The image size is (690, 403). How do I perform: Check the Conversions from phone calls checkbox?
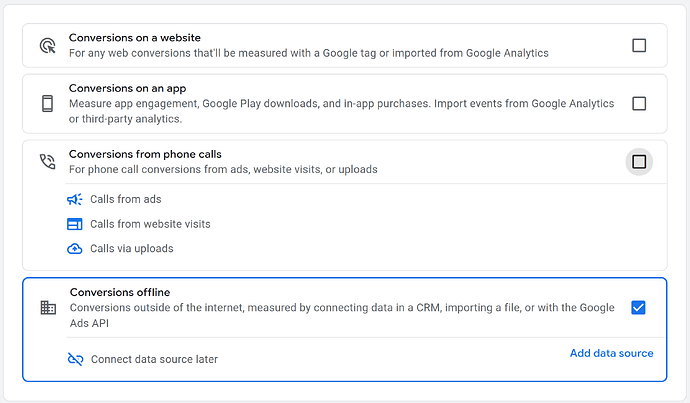click(639, 161)
